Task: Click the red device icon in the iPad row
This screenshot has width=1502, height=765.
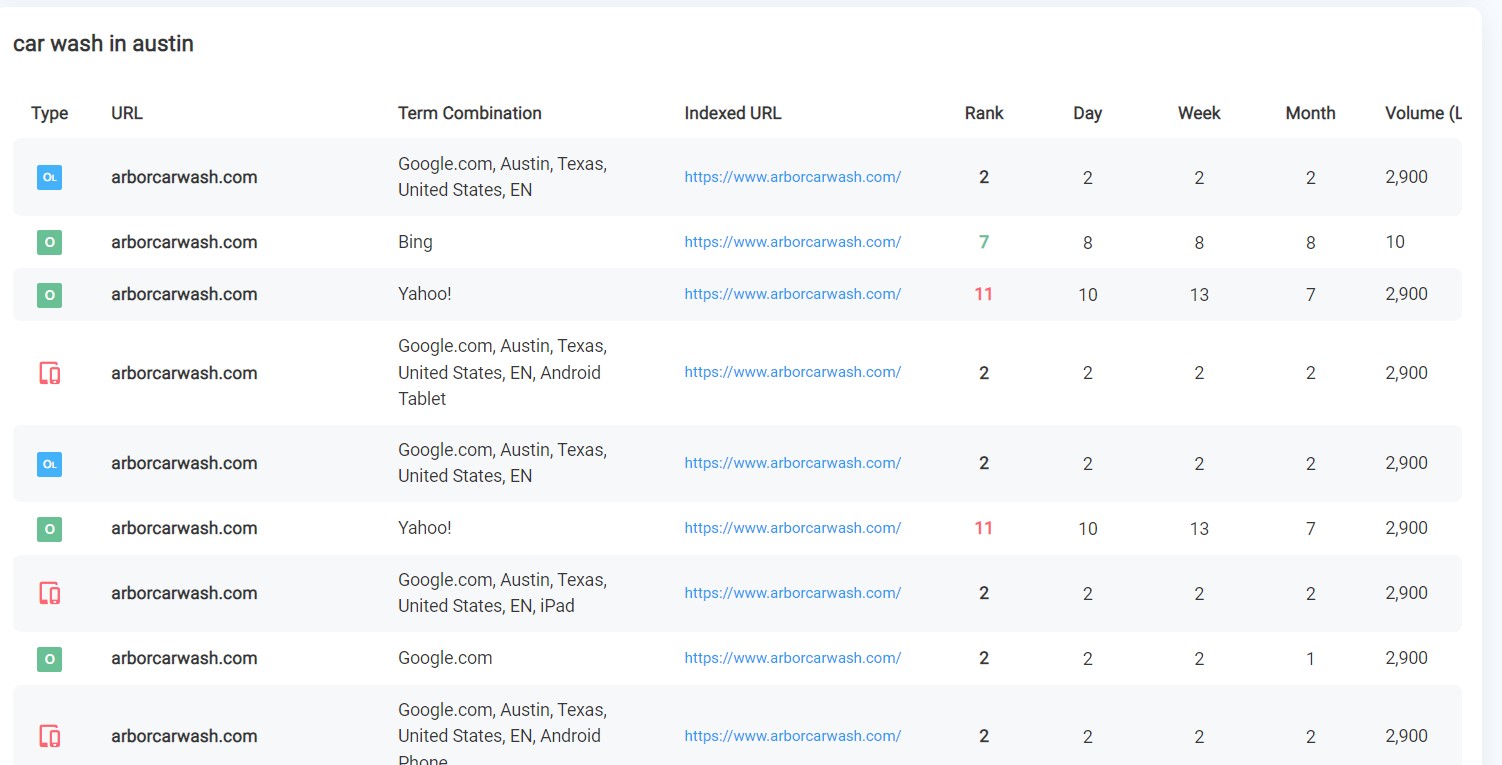Action: 49,593
